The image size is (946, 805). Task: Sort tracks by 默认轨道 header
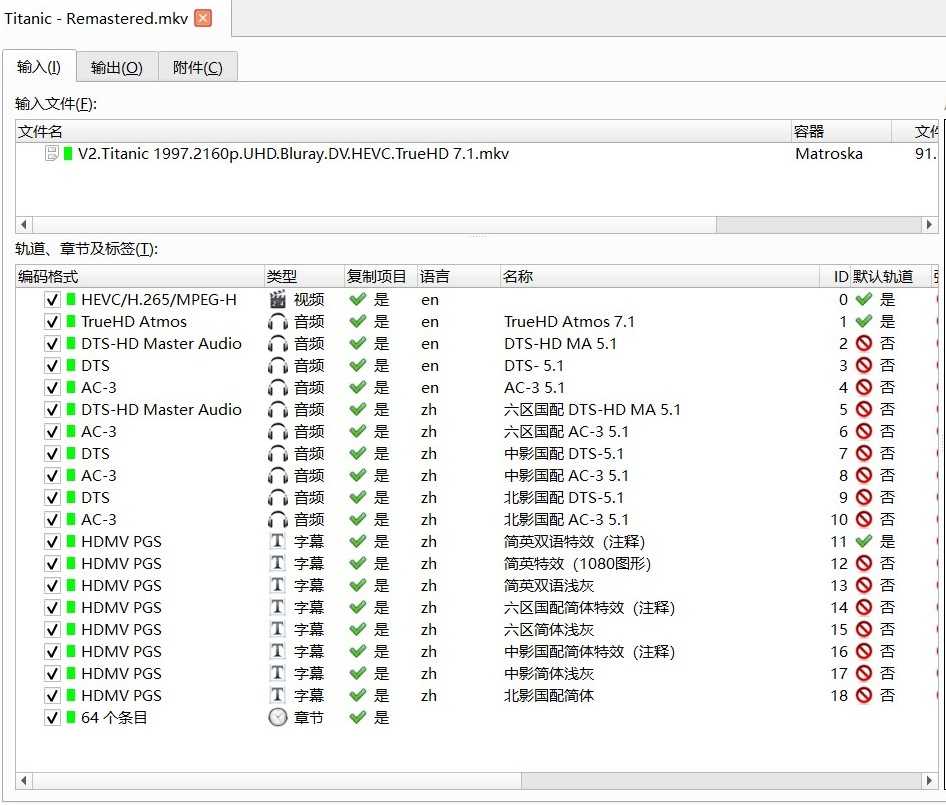(x=890, y=276)
